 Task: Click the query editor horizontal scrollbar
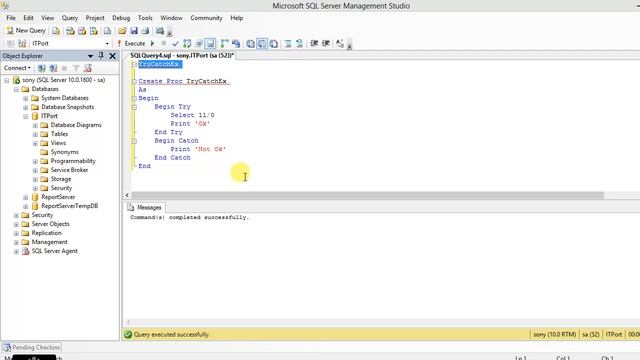(x=367, y=195)
